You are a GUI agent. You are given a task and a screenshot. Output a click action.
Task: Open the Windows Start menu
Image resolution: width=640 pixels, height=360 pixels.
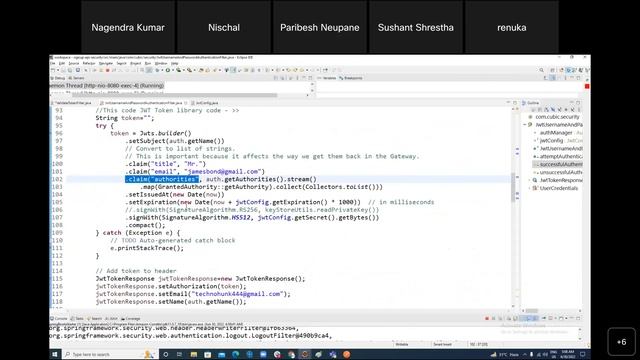[x=55, y=354]
